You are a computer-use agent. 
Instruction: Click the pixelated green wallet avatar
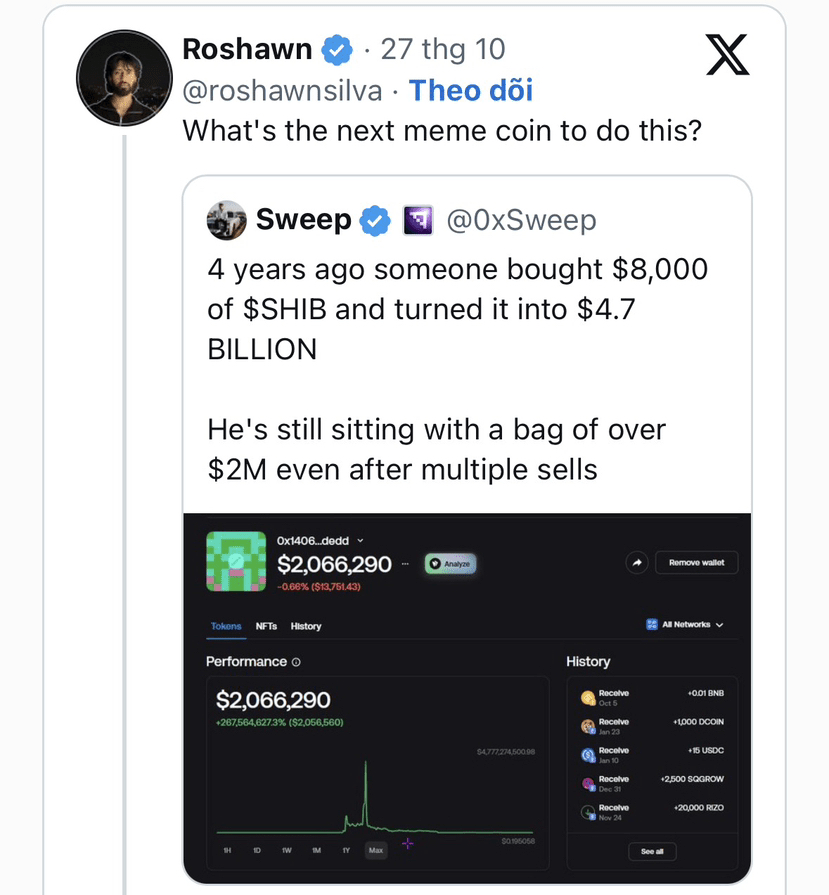(x=235, y=562)
